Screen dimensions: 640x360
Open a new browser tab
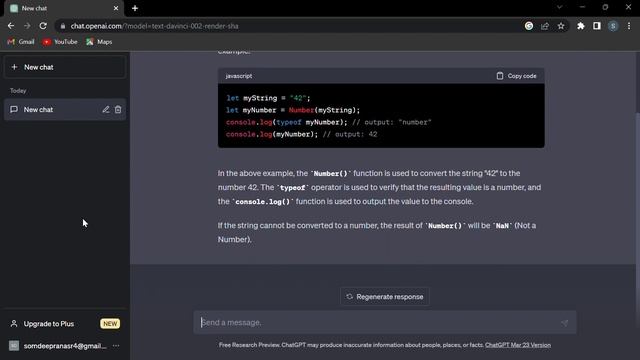(x=135, y=8)
